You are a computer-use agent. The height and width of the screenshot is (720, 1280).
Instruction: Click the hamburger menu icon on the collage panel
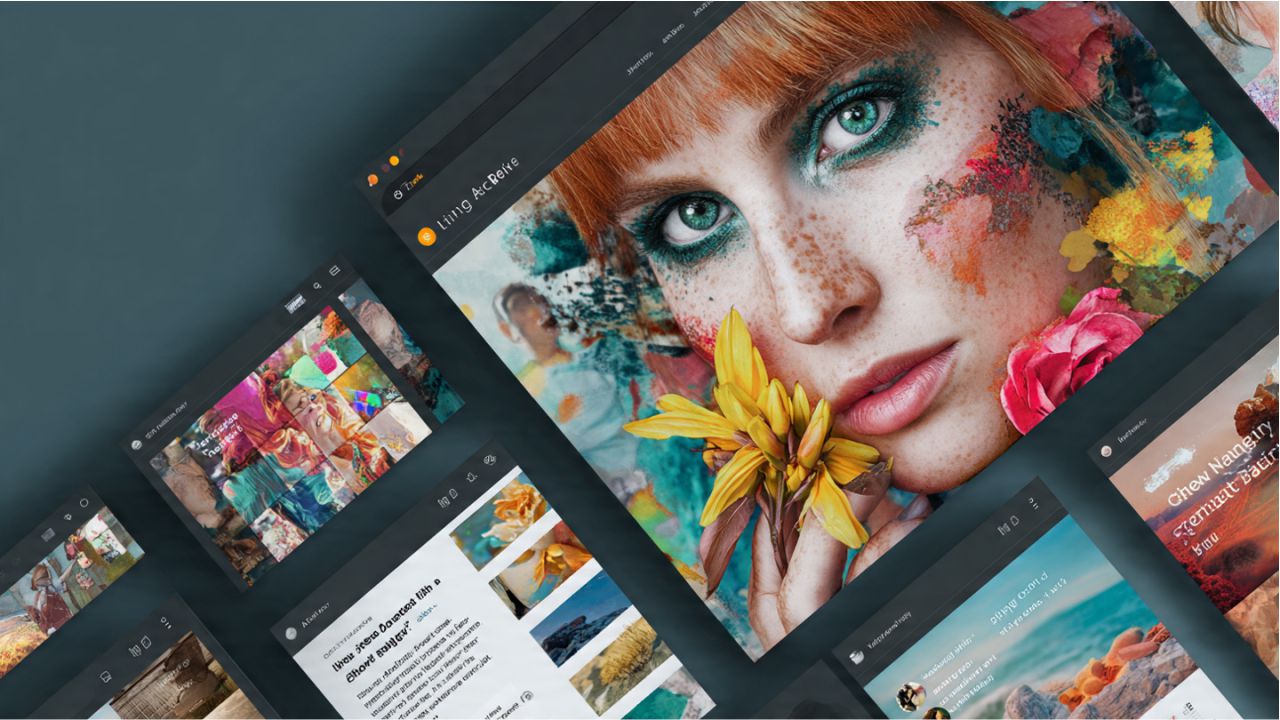[334, 270]
